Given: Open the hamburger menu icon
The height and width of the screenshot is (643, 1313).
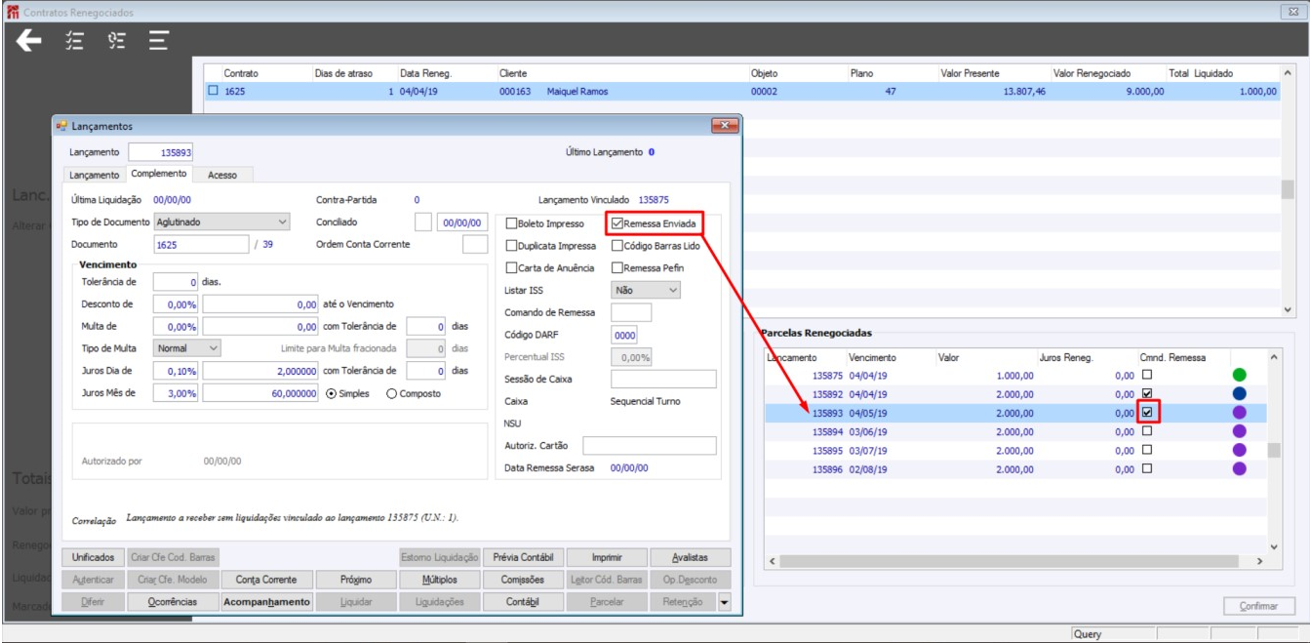Looking at the screenshot, I should (159, 41).
